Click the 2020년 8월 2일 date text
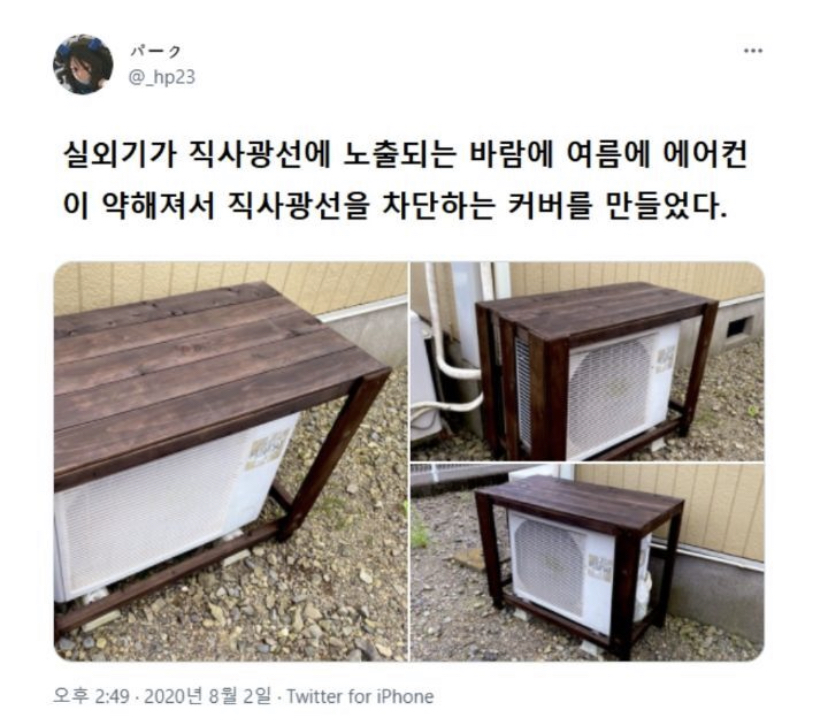Screen dimensions: 828x728 pos(208,696)
